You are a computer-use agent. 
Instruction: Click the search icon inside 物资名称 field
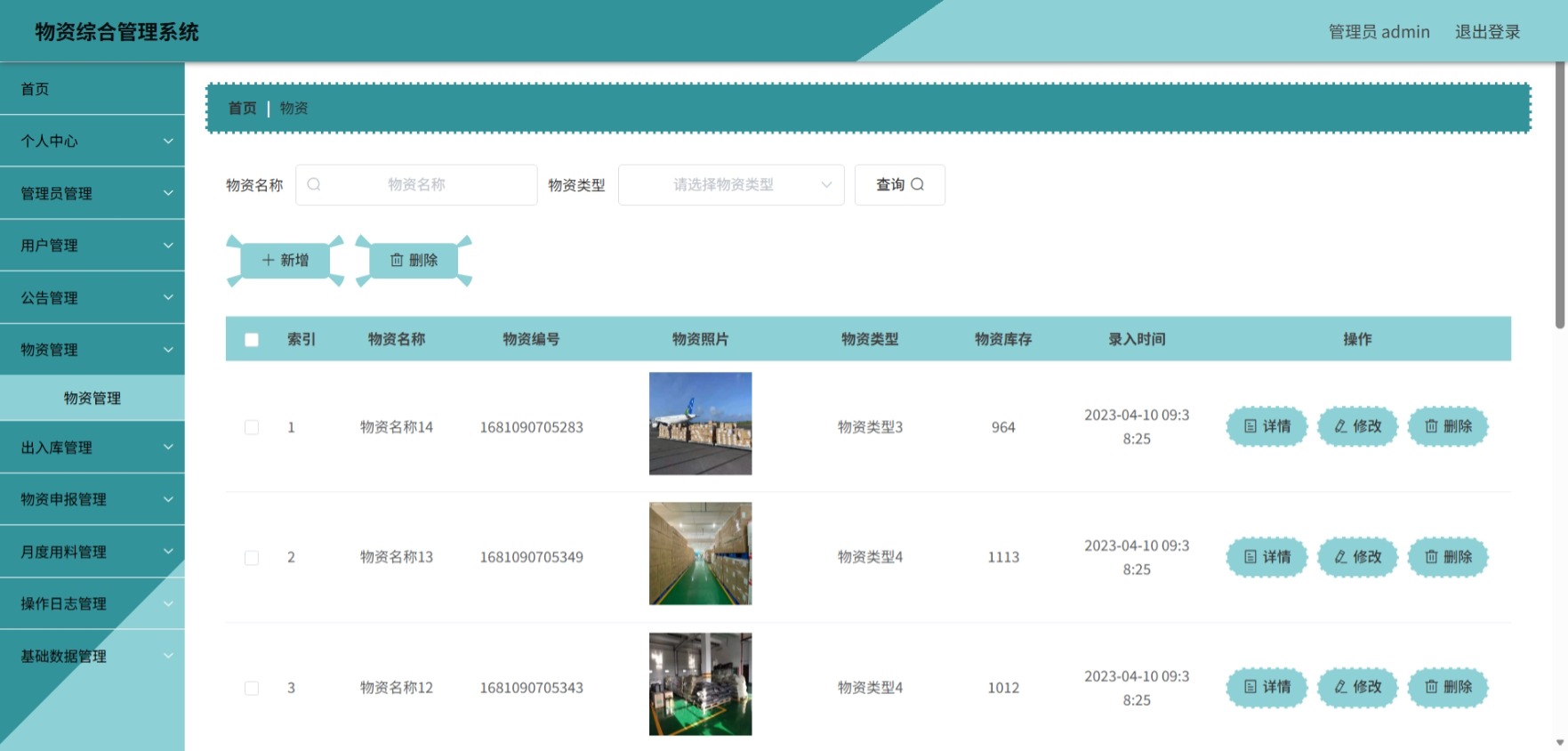314,184
